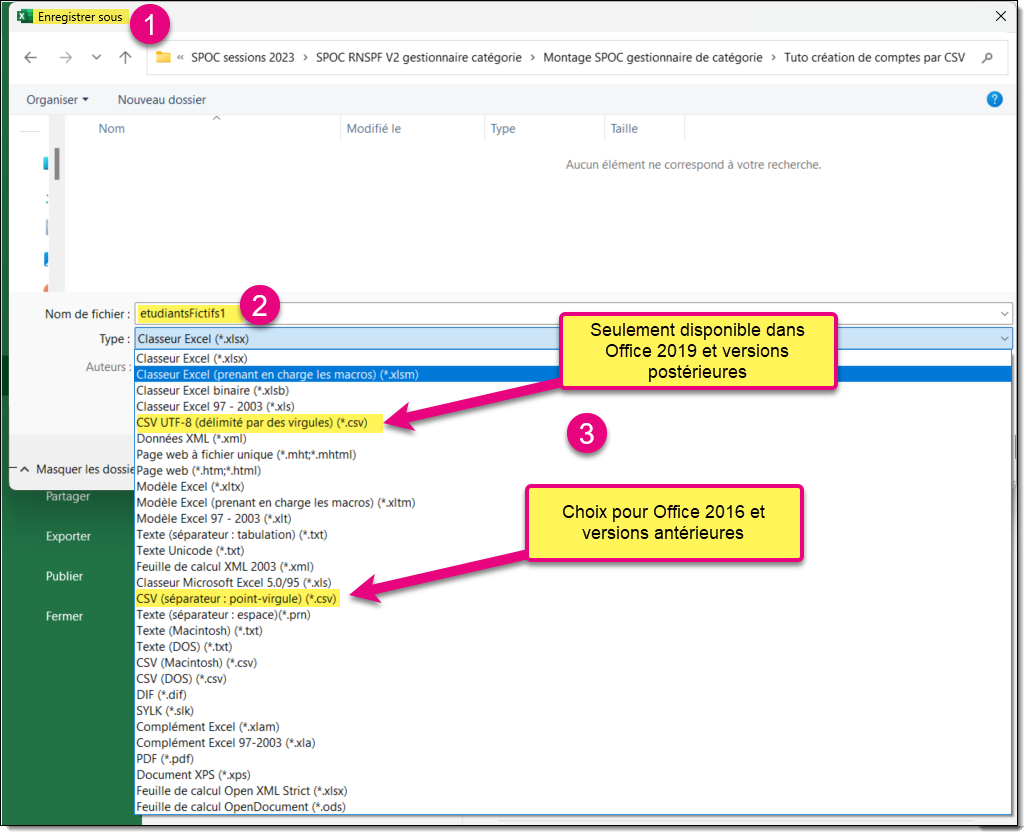Click Tuto création de comptes par CSV breadcrumb
The height and width of the screenshot is (837, 1029).
pos(874,58)
